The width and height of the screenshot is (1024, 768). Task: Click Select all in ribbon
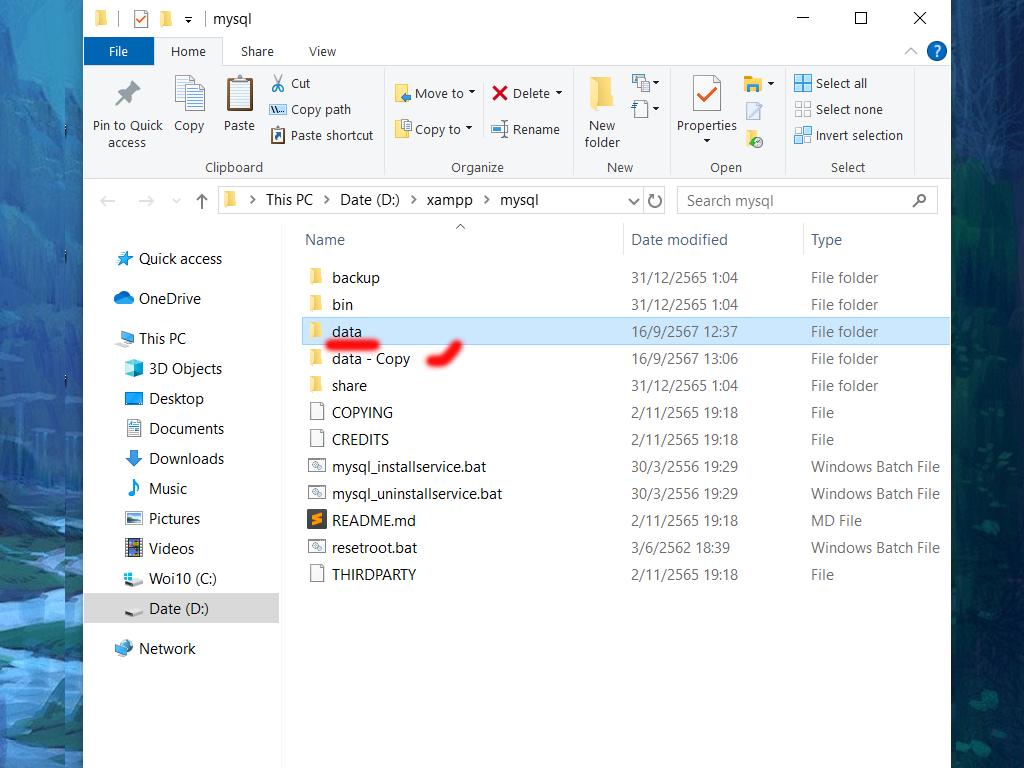[x=831, y=83]
